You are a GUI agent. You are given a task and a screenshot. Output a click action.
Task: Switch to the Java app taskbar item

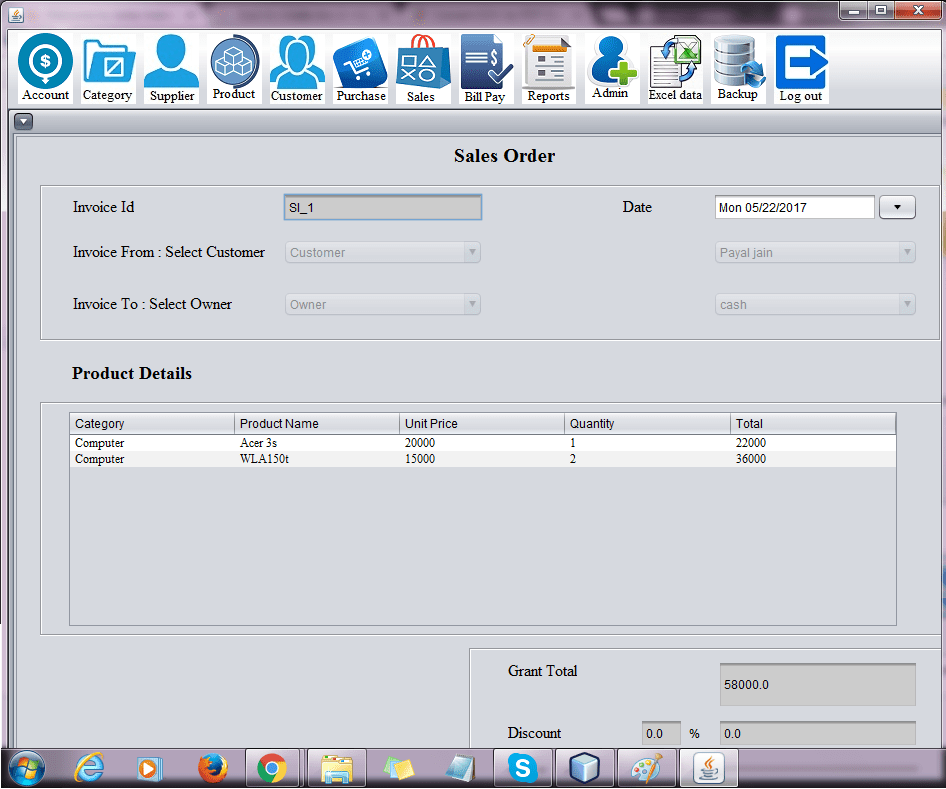(x=709, y=768)
